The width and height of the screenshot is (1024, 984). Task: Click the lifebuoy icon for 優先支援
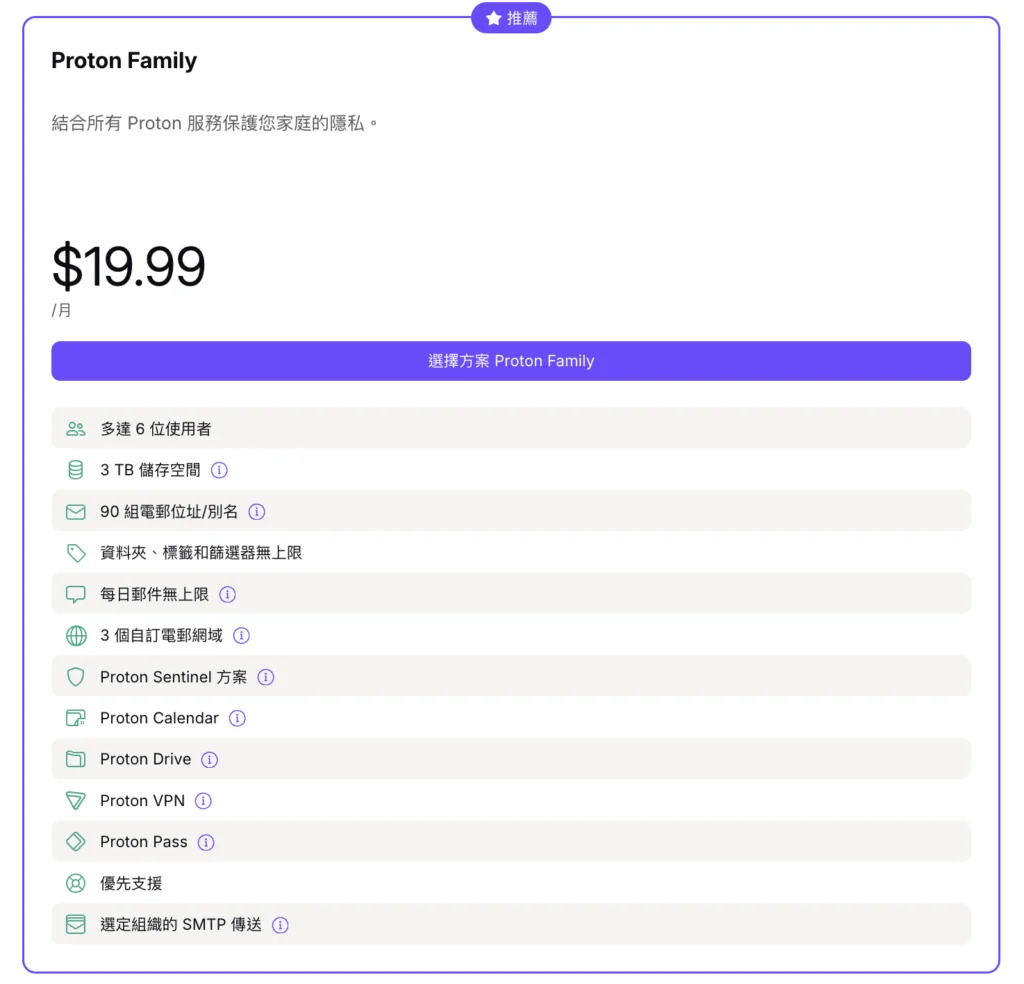pyautogui.click(x=75, y=884)
